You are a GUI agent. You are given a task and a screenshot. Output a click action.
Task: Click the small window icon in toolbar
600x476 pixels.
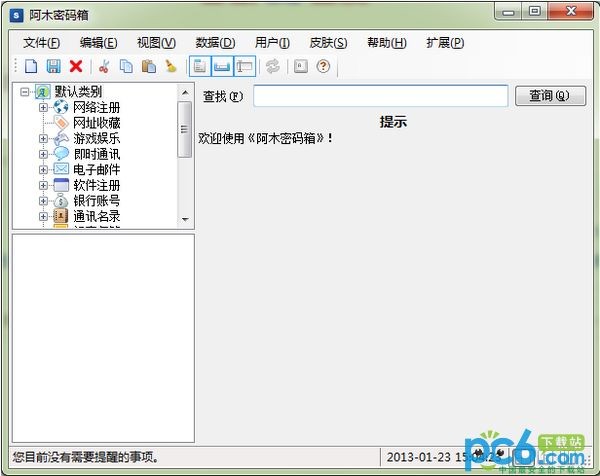click(x=301, y=66)
